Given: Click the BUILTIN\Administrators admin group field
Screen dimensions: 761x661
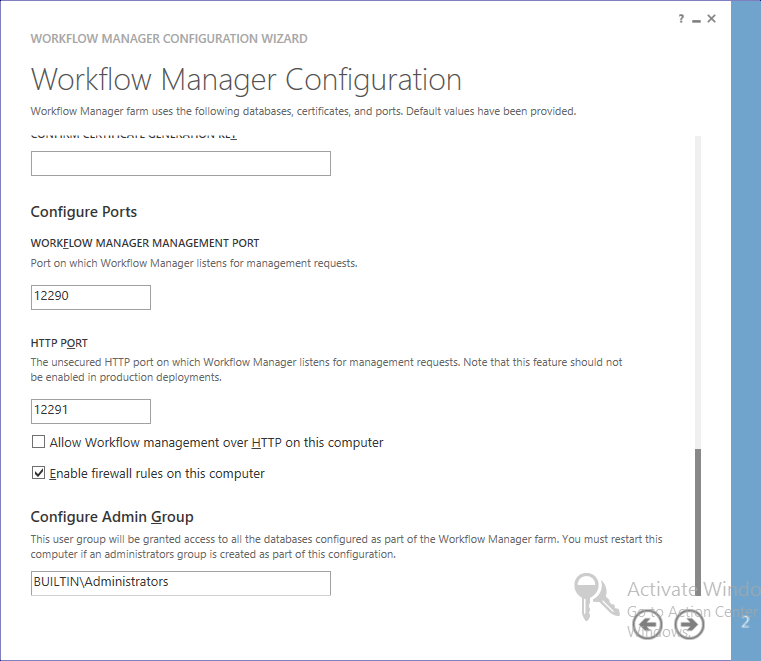Looking at the screenshot, I should click(180, 583).
